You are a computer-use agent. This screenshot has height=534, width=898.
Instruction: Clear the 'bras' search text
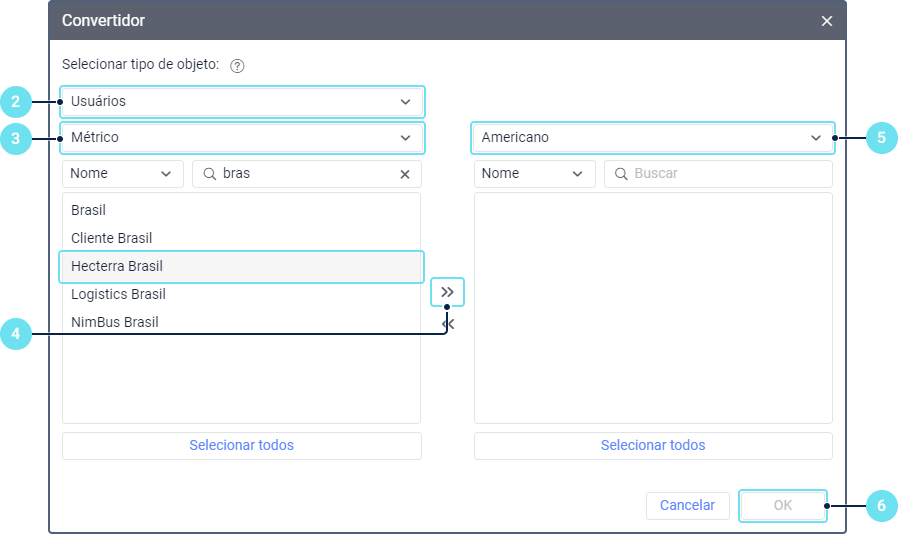[405, 174]
